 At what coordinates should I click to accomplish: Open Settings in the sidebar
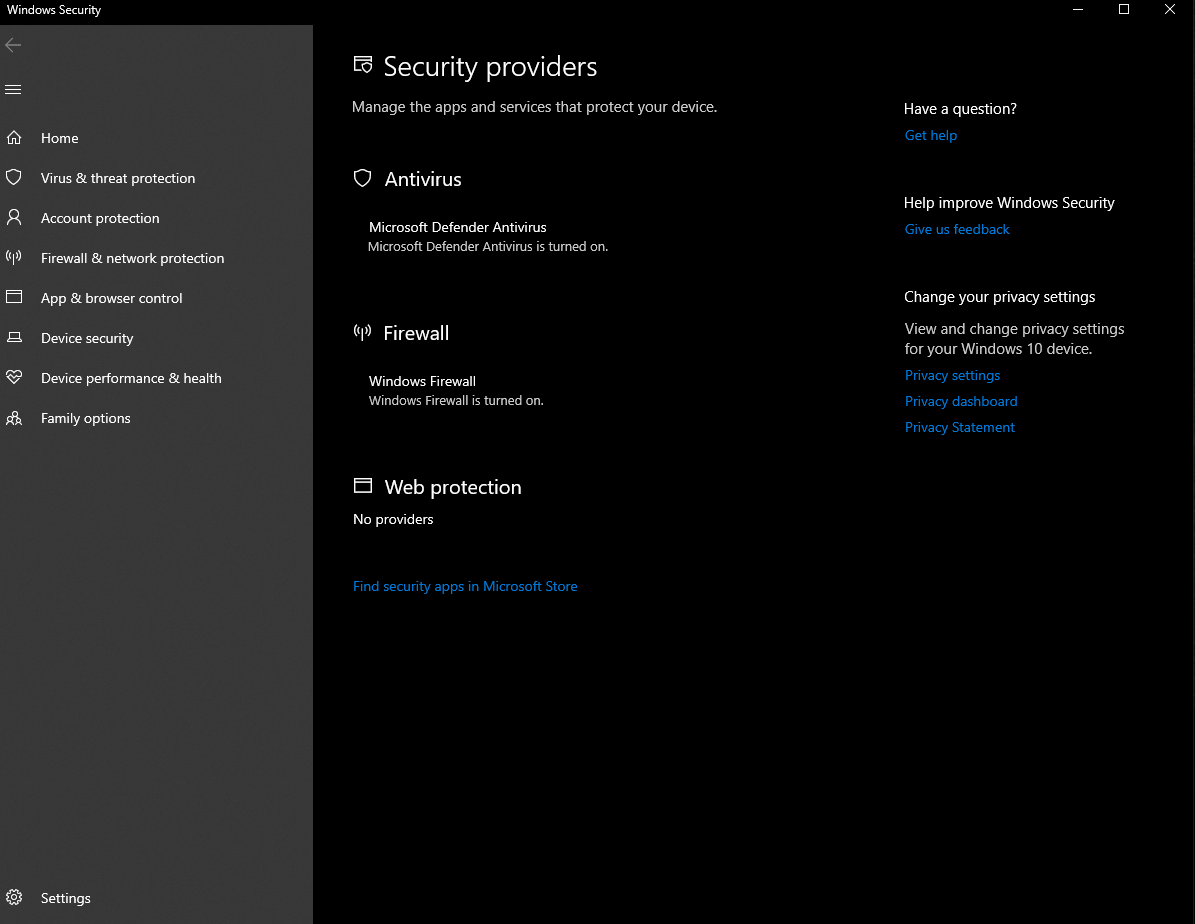pos(156,898)
